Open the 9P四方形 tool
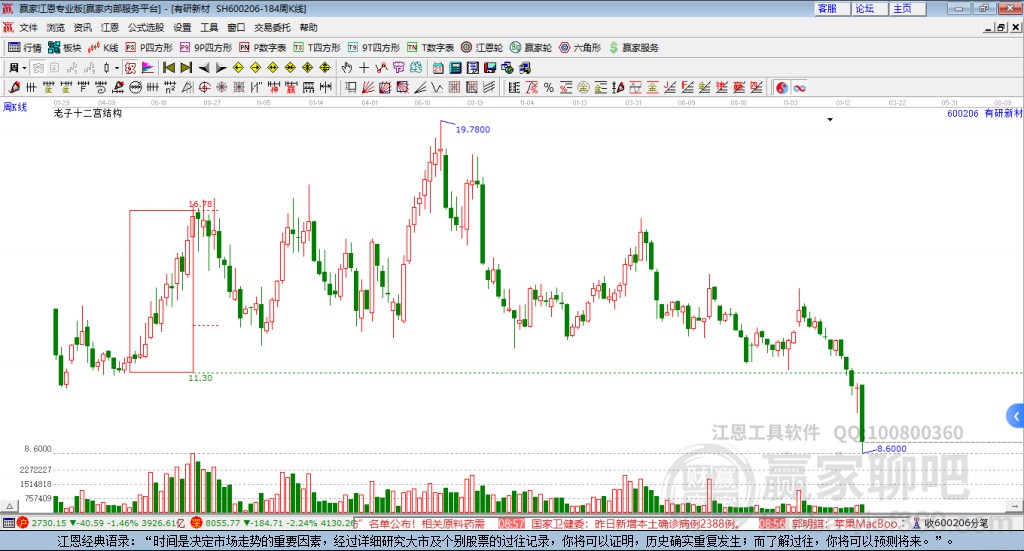Image resolution: width=1024 pixels, height=551 pixels. click(206, 48)
